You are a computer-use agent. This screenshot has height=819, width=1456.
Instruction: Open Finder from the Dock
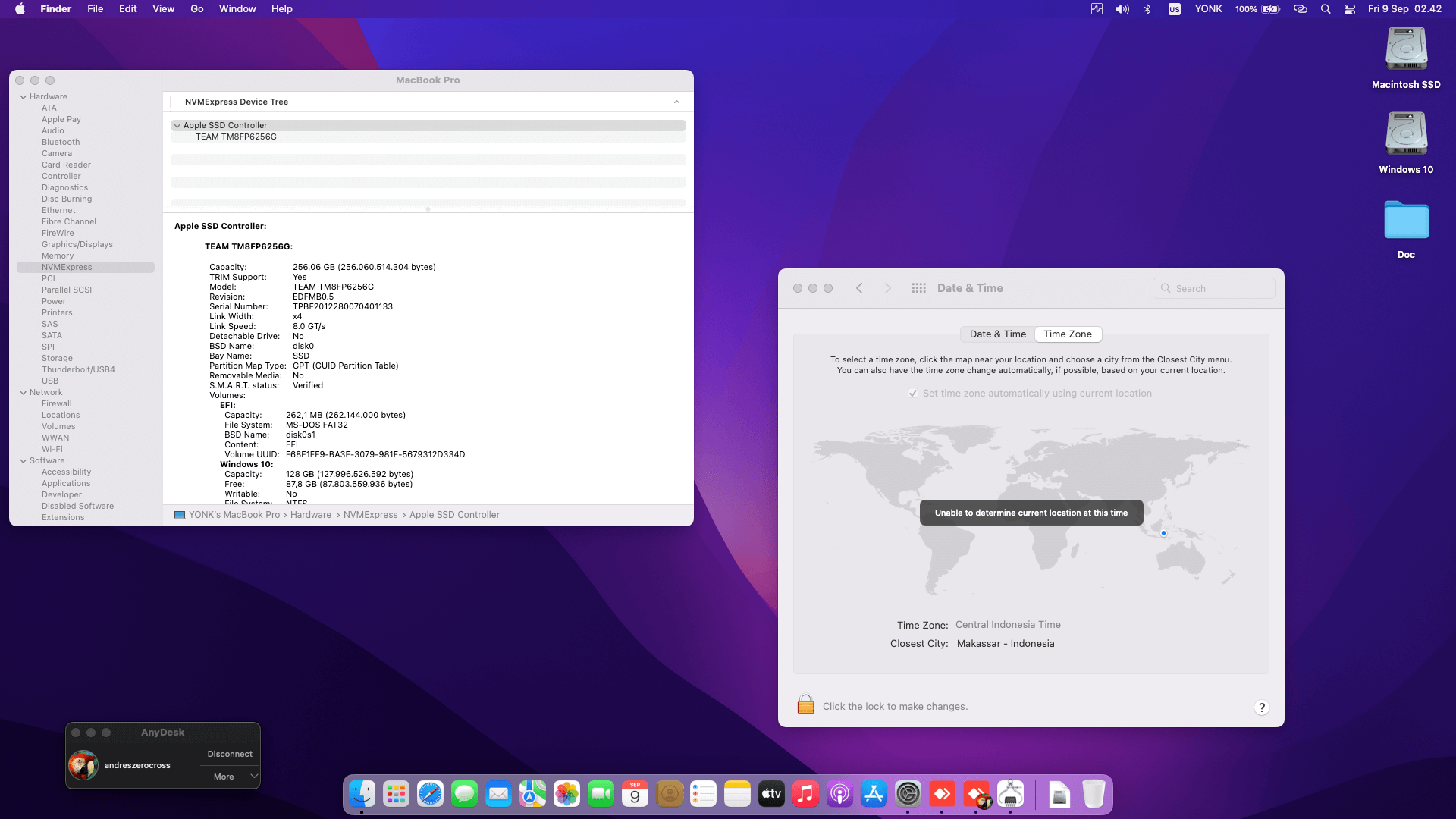click(x=362, y=794)
